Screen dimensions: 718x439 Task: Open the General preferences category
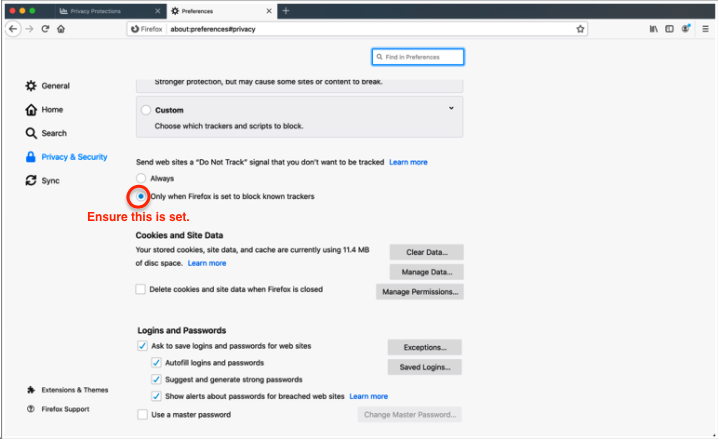point(48,86)
